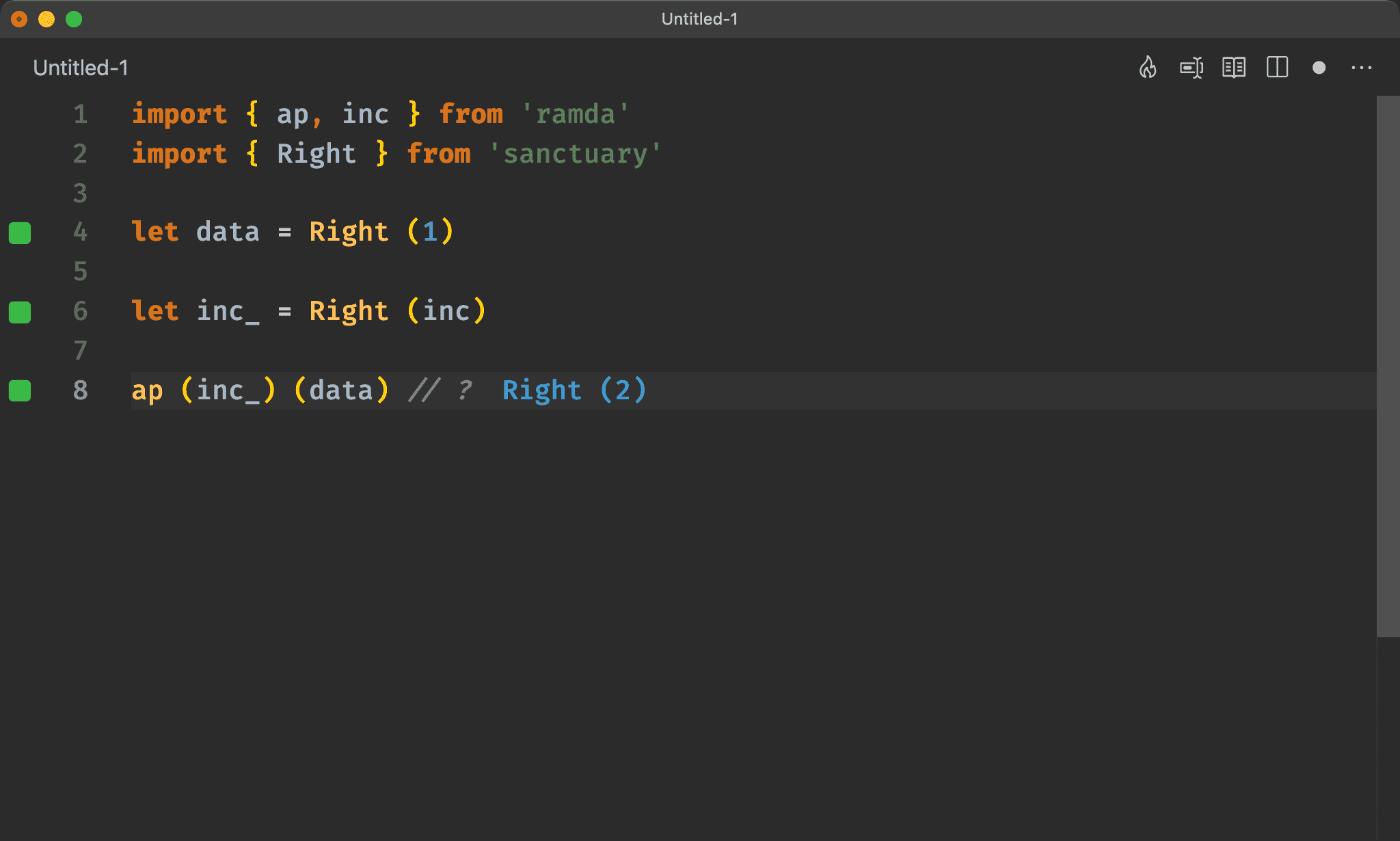This screenshot has height=841, width=1400.
Task: Click the Right(1) value on line 4
Action: click(x=390, y=232)
